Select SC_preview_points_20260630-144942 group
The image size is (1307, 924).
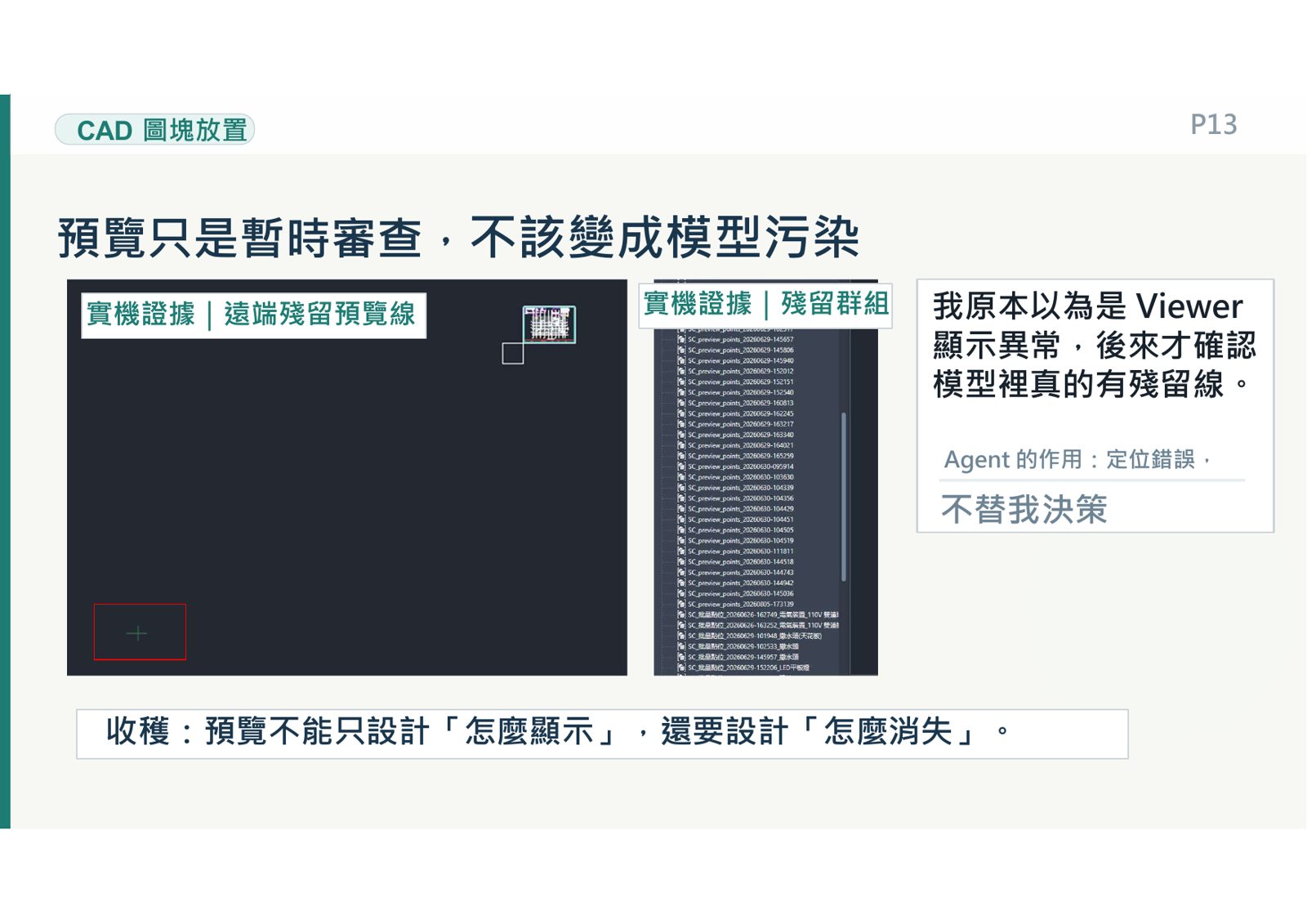740,583
